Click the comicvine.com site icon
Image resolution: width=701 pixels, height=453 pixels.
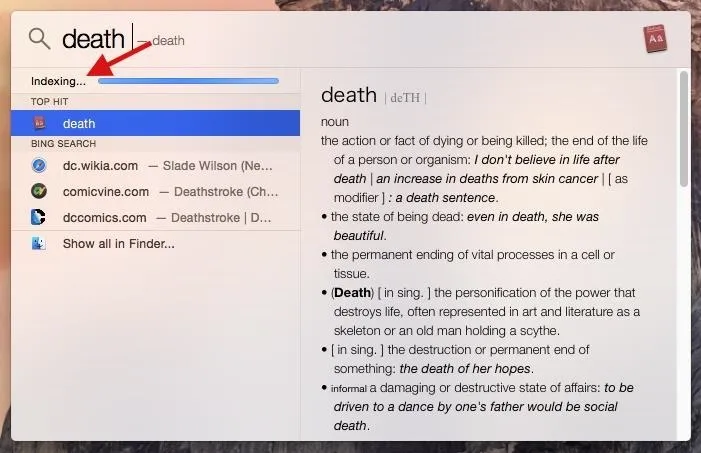pyautogui.click(x=39, y=191)
